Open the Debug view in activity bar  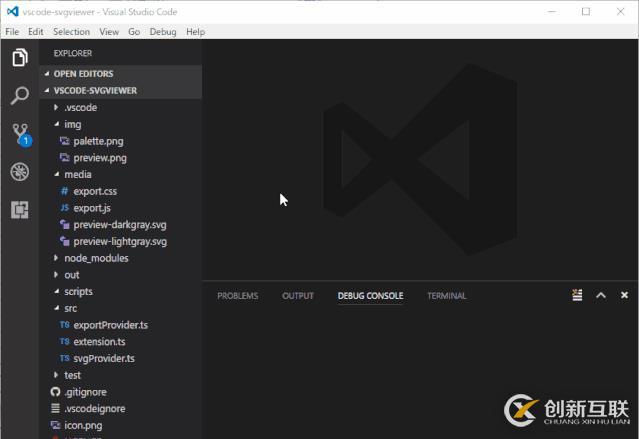(20, 172)
